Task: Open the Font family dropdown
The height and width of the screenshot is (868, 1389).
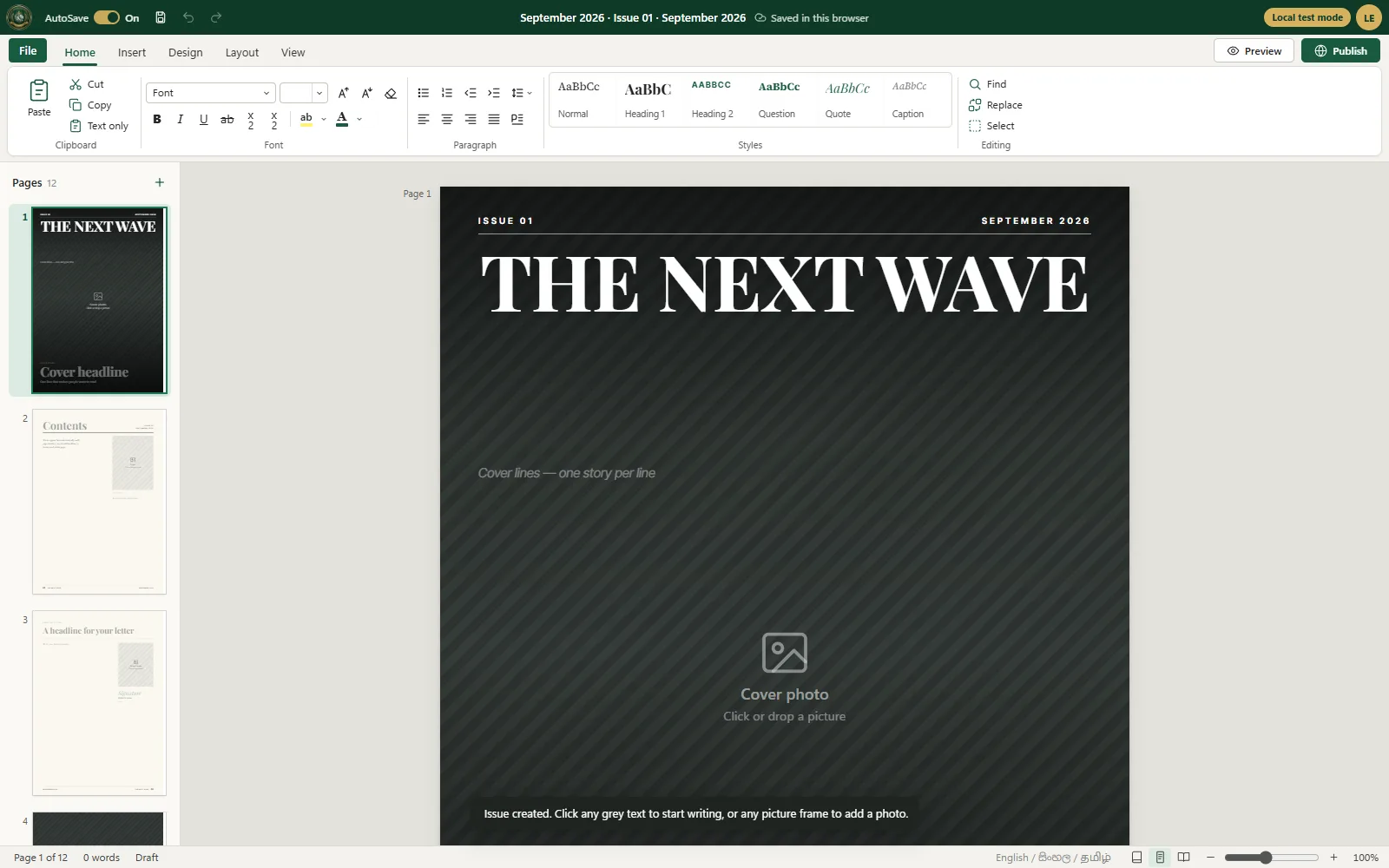Action: point(211,93)
